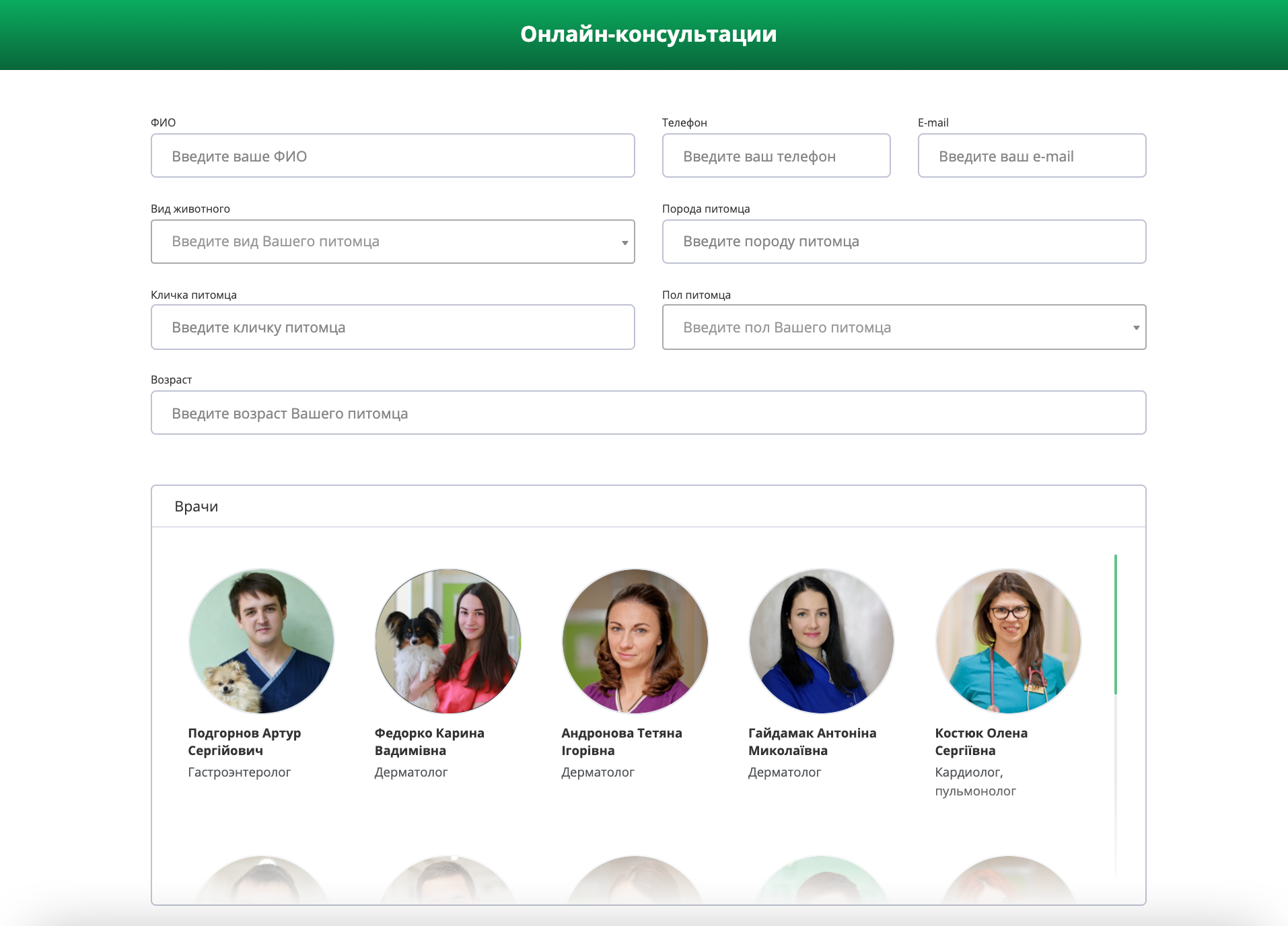Select doctor photo of Подгорнов Артур
Viewport: 1288px width, 926px height.
coord(262,641)
